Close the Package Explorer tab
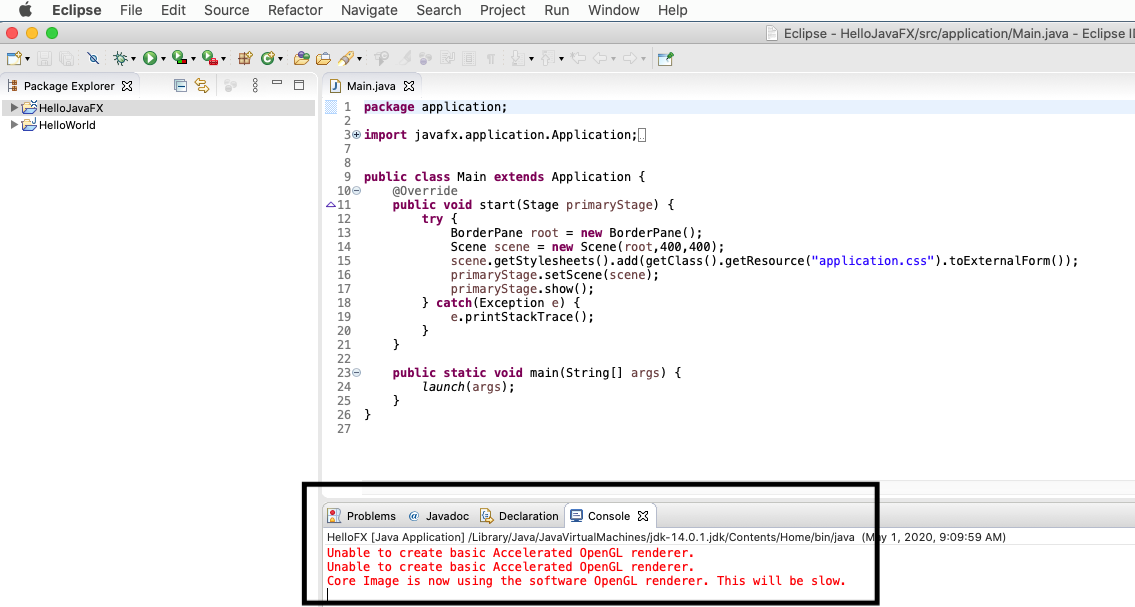This screenshot has height=607, width=1135. point(127,86)
